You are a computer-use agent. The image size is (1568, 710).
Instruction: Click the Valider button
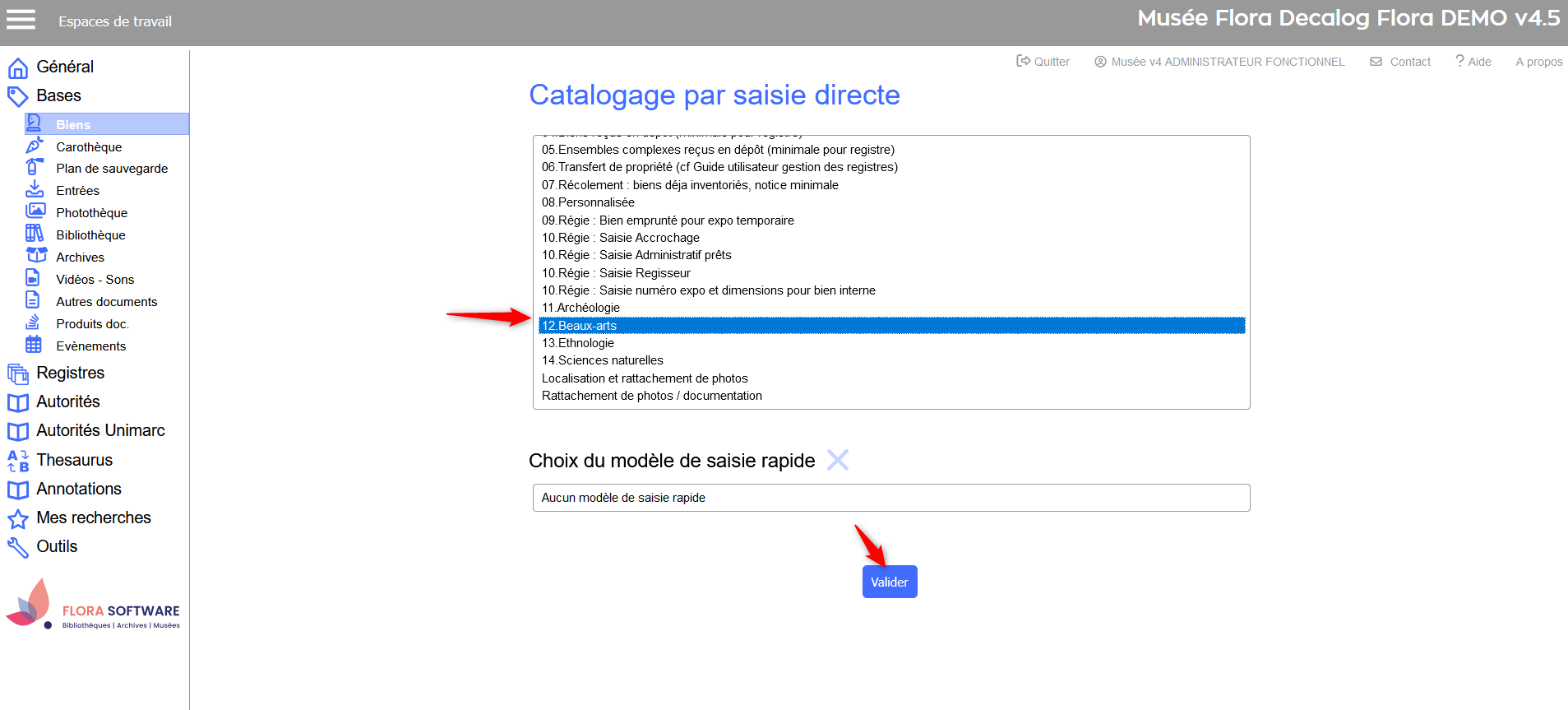pyautogui.click(x=889, y=582)
